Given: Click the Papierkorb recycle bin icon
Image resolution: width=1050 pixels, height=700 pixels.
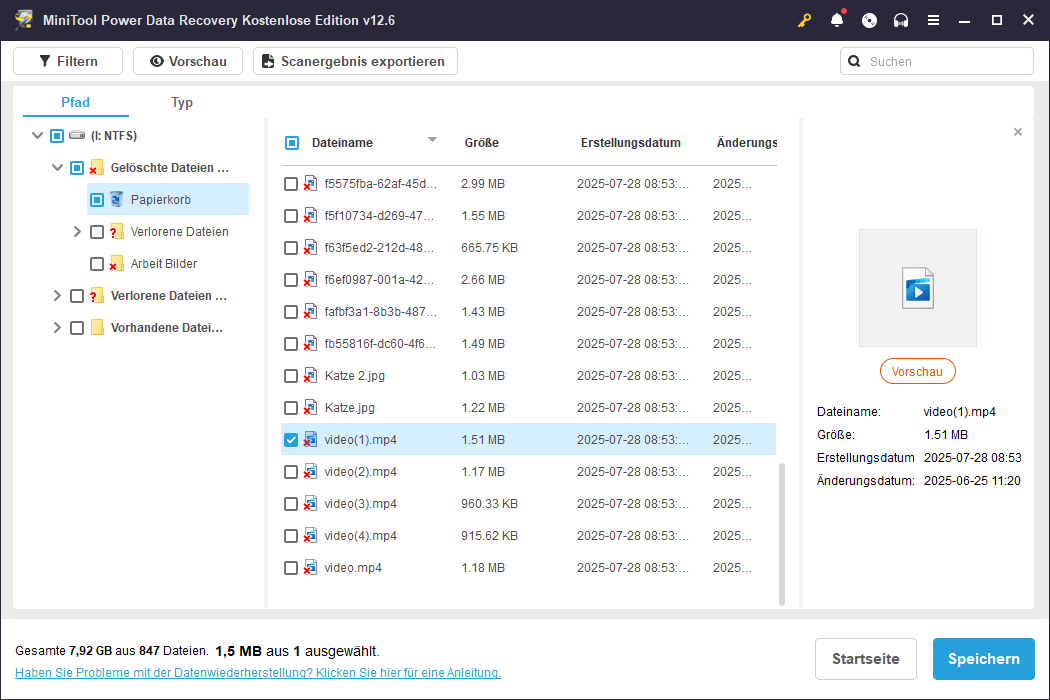Looking at the screenshot, I should tap(117, 199).
